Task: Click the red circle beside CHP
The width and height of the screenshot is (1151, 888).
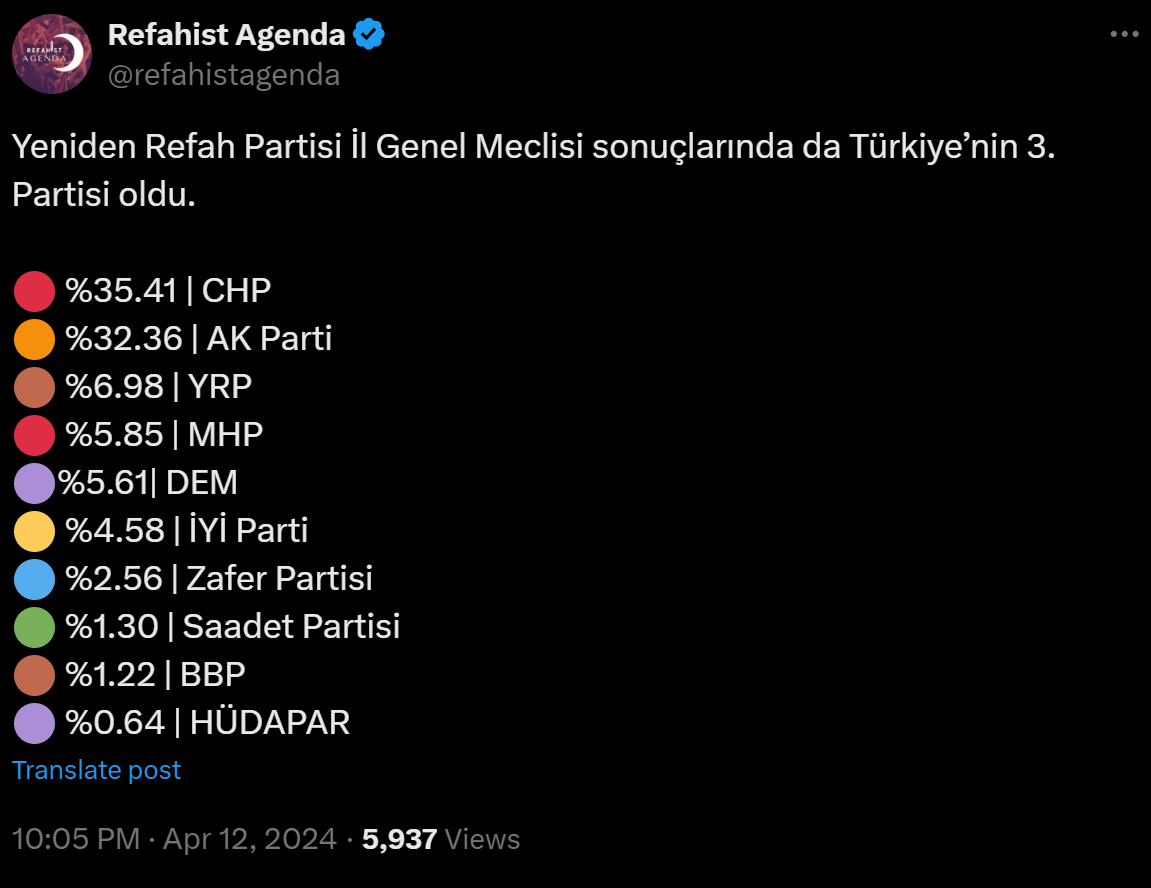Action: pyautogui.click(x=34, y=291)
